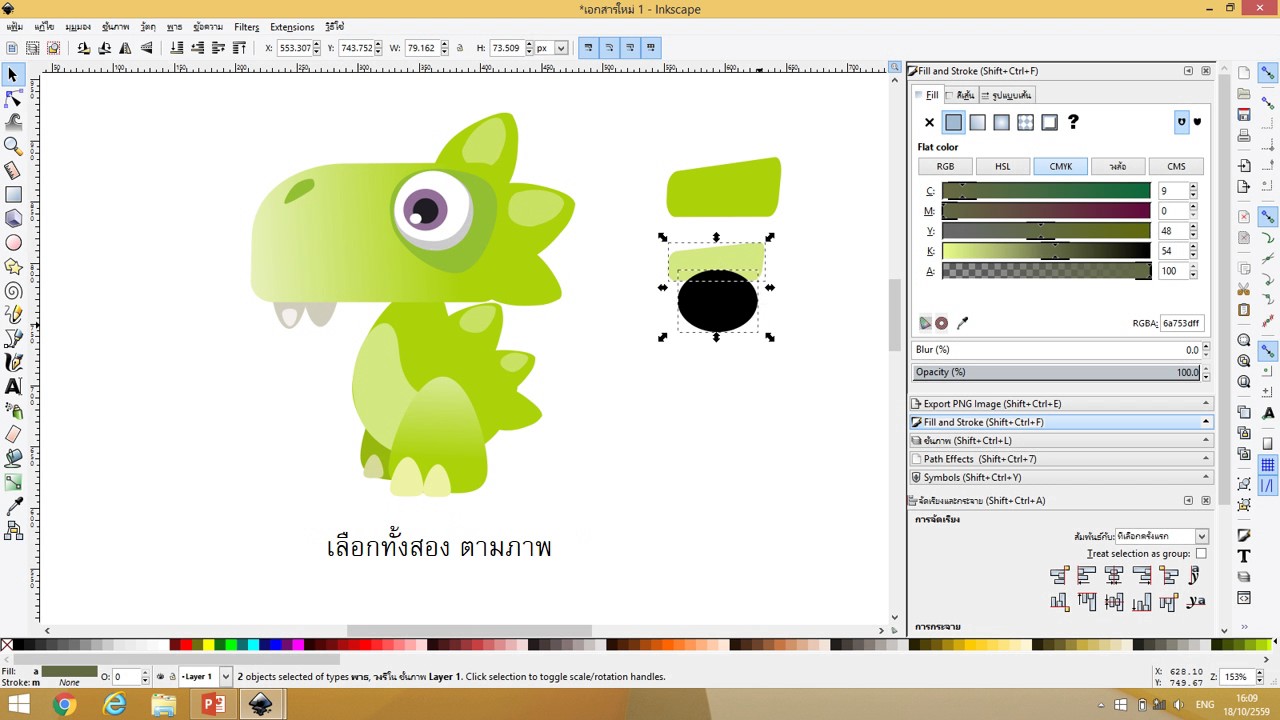Center objects on vertical axis

point(1113,575)
